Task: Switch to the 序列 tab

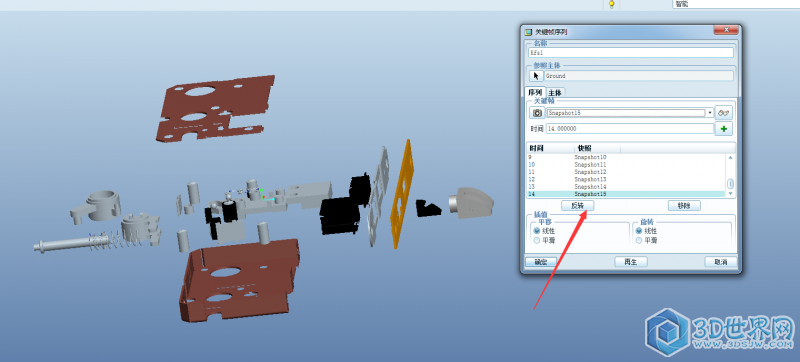Action: (x=535, y=92)
